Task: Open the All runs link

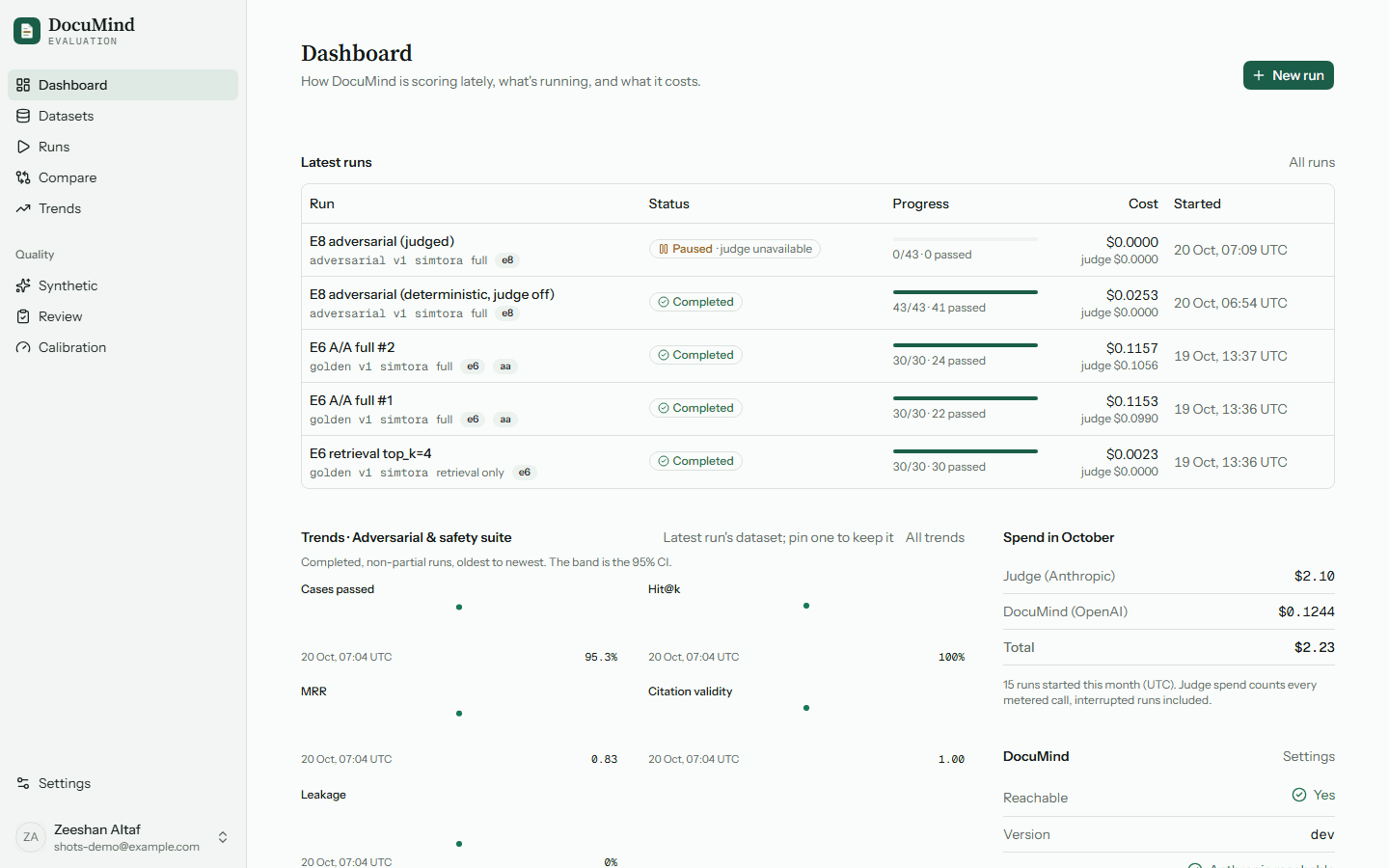Action: [1312, 162]
